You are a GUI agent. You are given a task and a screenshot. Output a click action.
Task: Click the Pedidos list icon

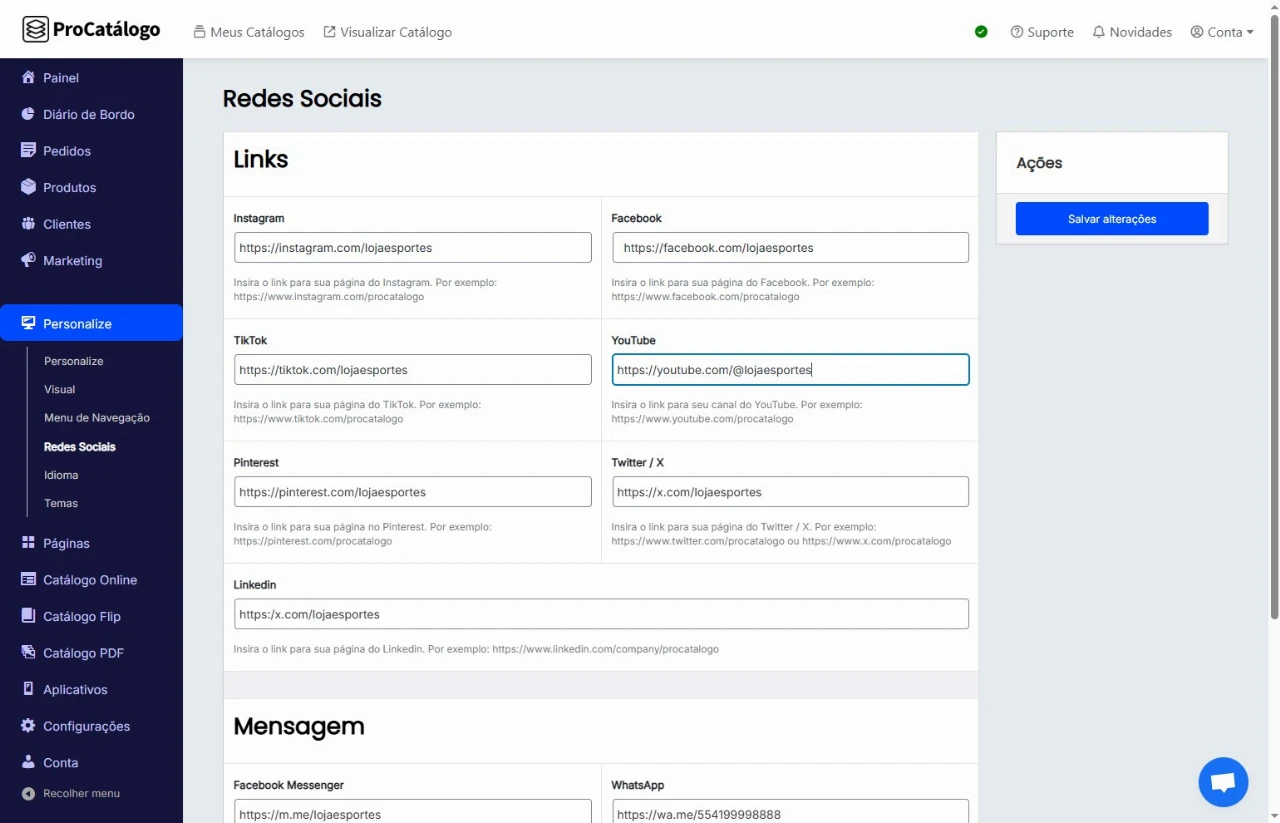[28, 151]
